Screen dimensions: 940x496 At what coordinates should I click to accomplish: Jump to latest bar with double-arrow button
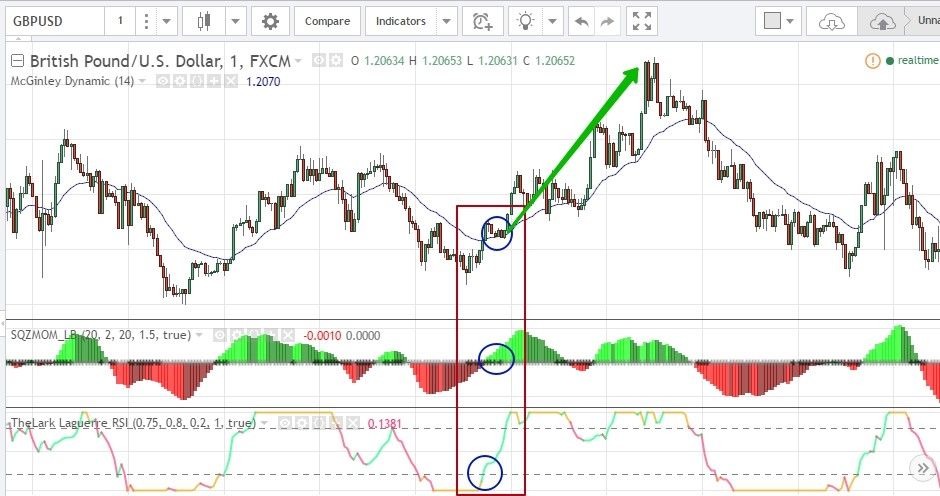(923, 468)
